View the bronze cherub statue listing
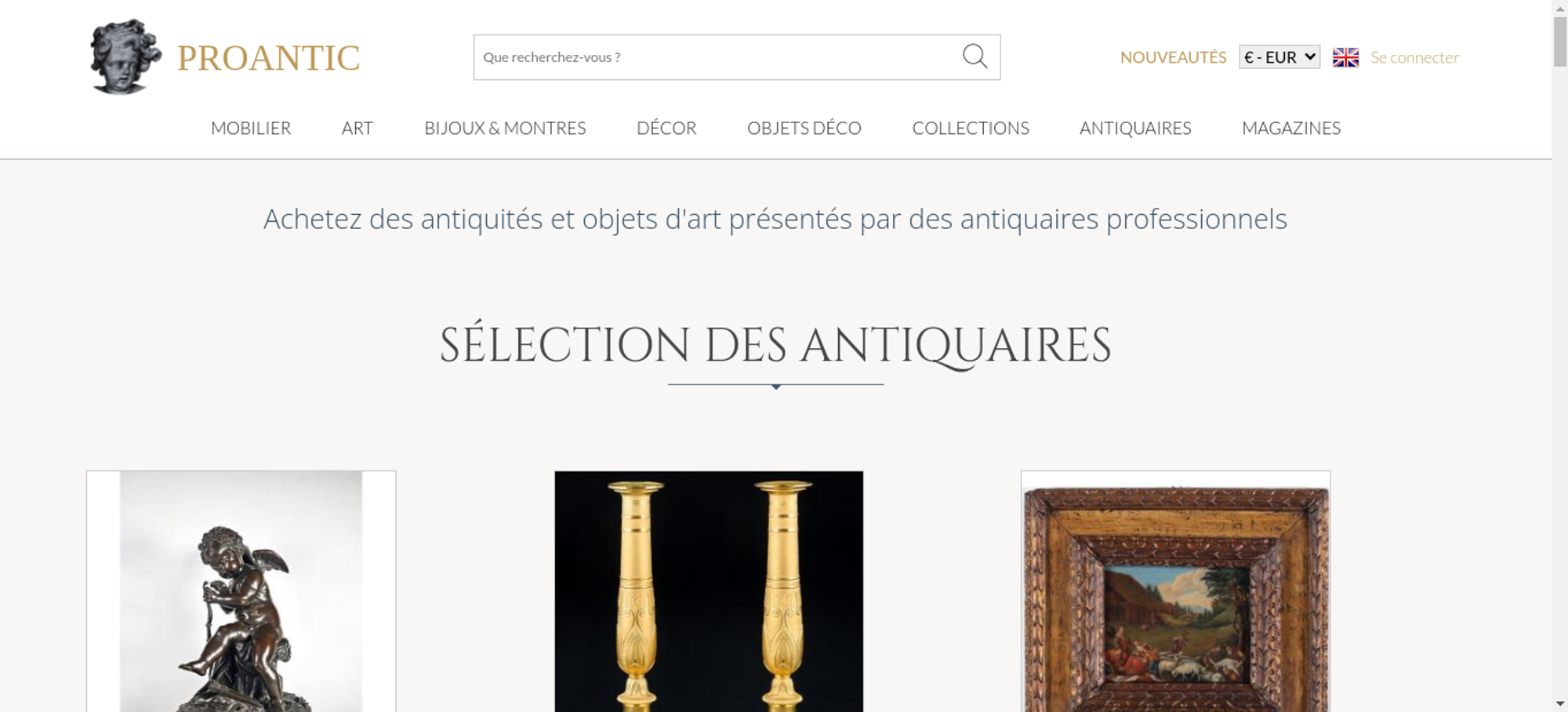The height and width of the screenshot is (712, 1568). click(x=241, y=591)
